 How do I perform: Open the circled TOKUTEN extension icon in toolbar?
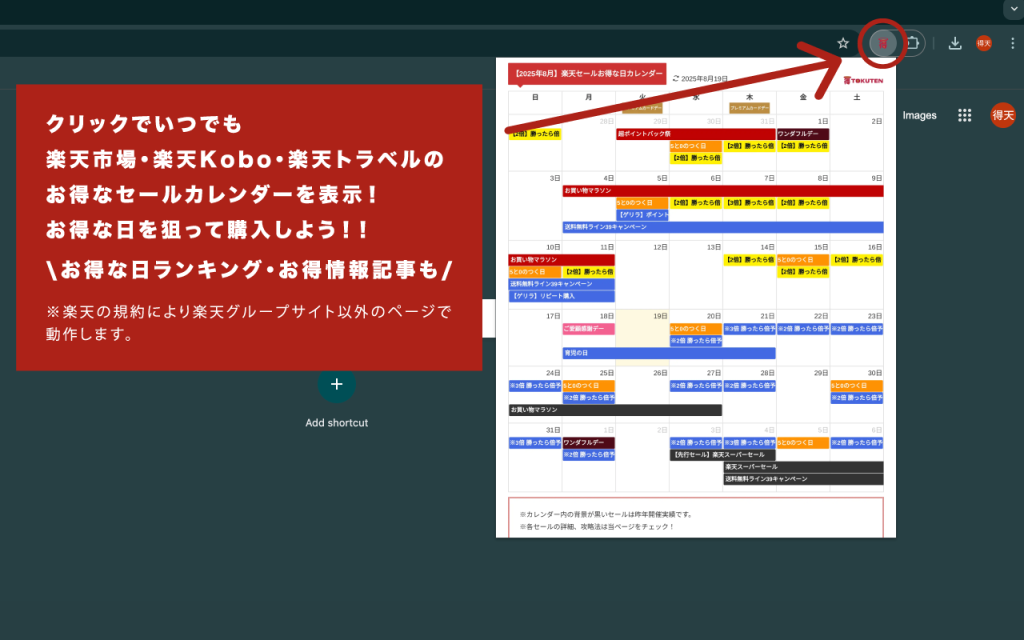coord(883,43)
